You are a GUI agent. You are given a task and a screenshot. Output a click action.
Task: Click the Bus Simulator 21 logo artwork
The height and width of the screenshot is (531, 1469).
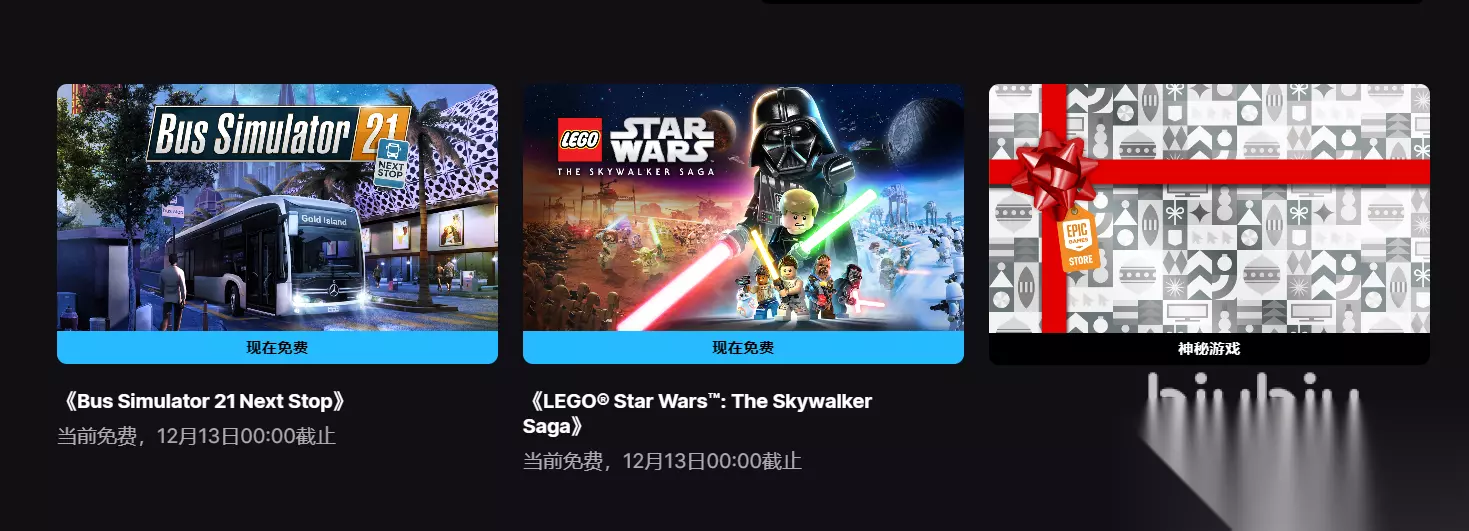(x=278, y=134)
